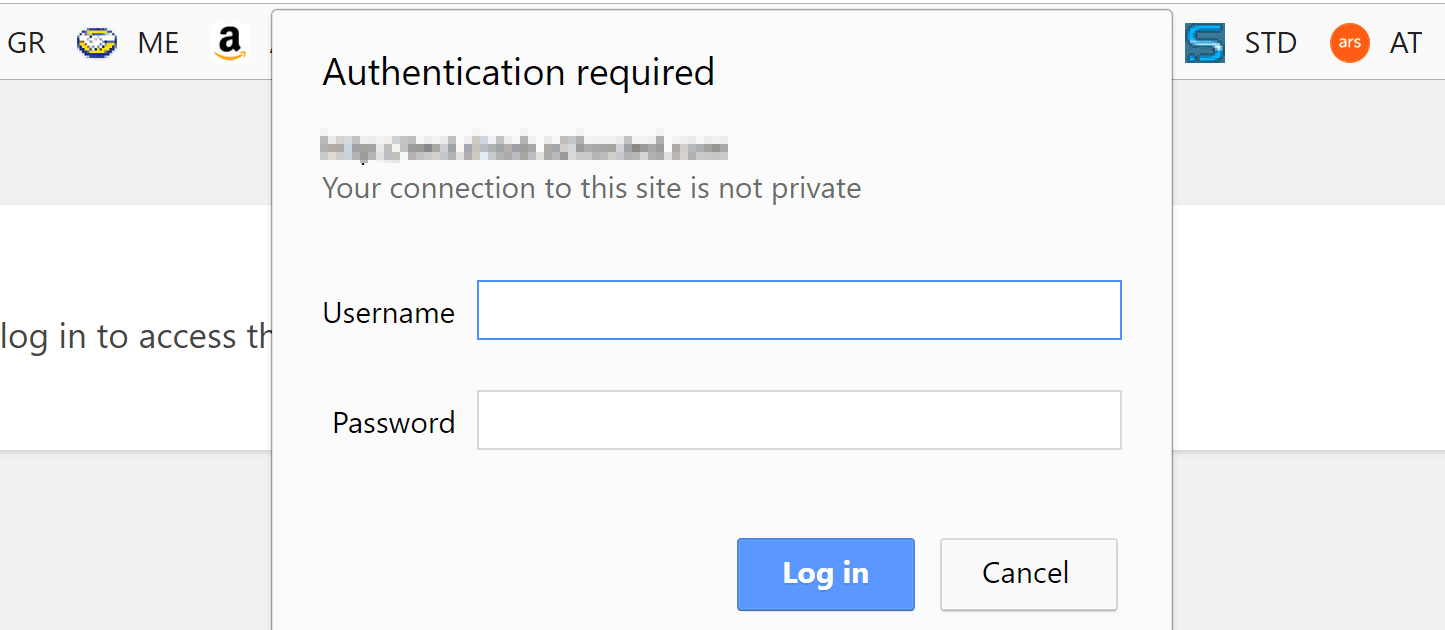Open the STD bookmark label
The image size is (1445, 630).
pos(1270,43)
